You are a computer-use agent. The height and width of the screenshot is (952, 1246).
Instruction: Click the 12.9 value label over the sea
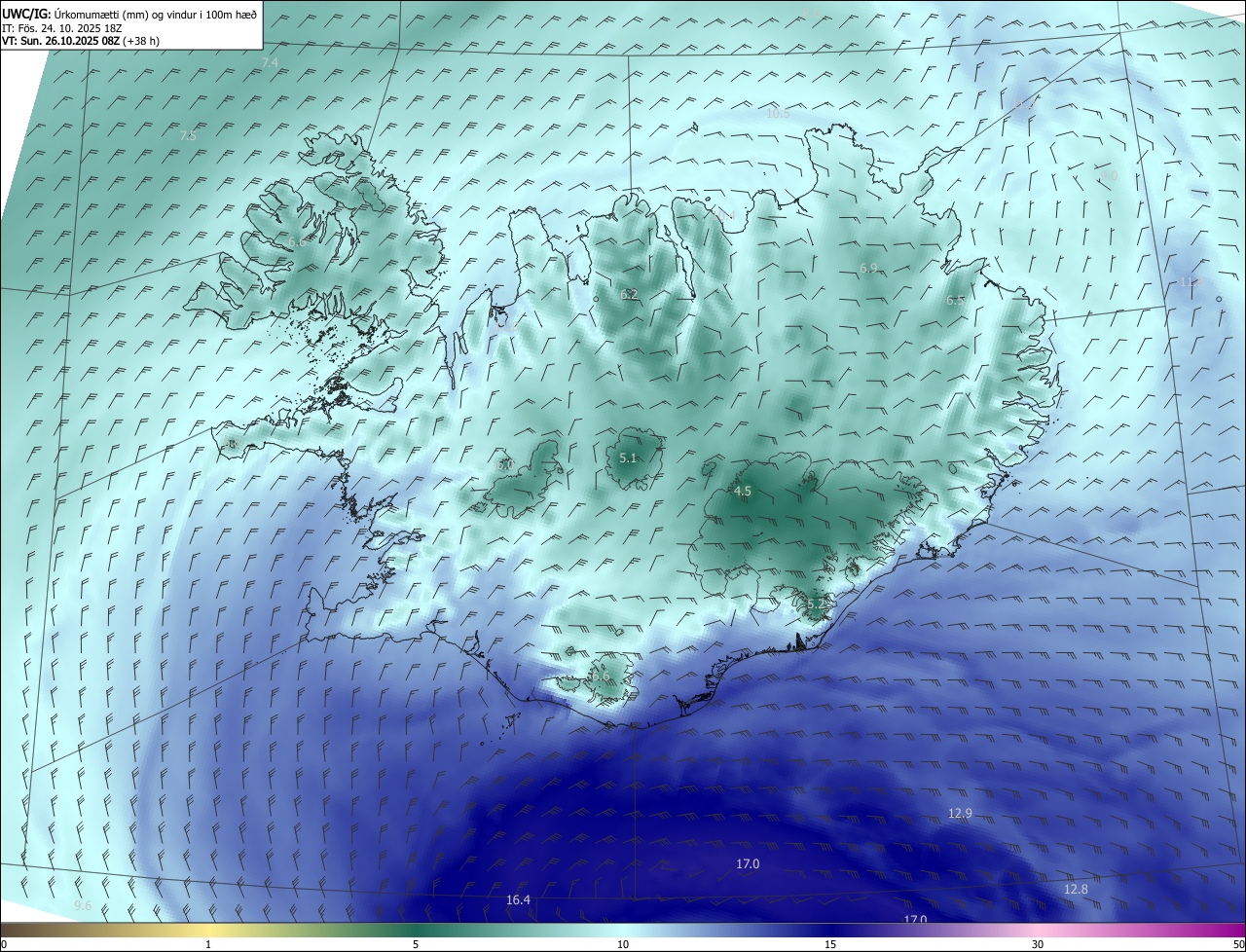coord(960,813)
